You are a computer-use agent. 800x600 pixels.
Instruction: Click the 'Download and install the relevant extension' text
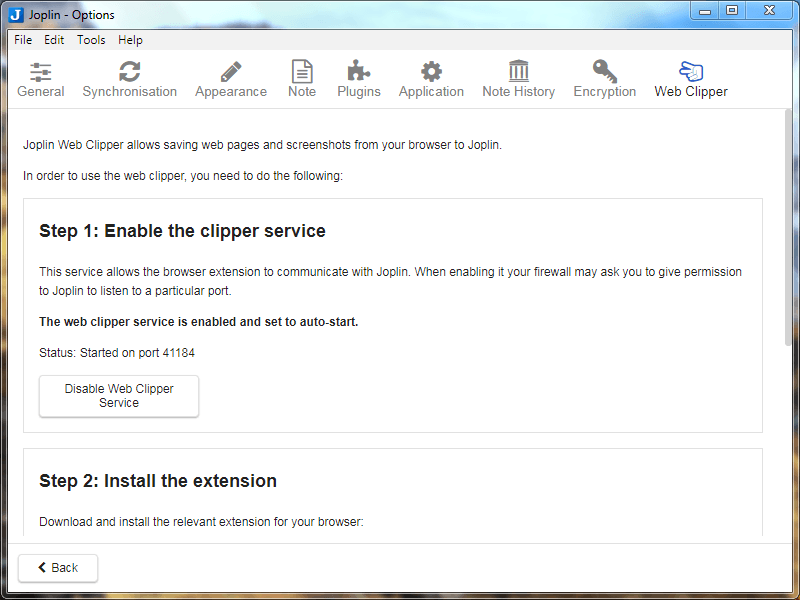pos(201,522)
